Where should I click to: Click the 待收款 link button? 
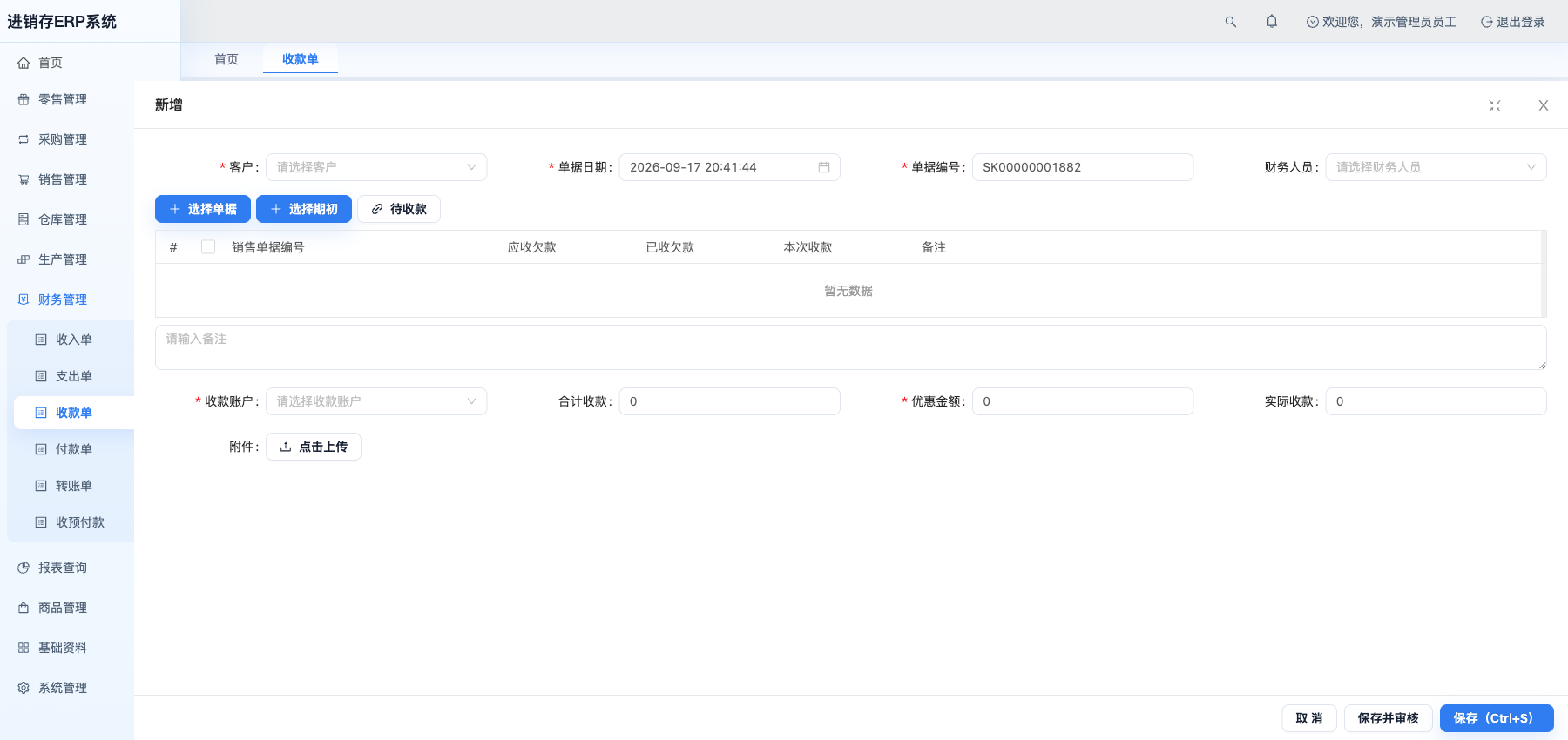[x=399, y=209]
